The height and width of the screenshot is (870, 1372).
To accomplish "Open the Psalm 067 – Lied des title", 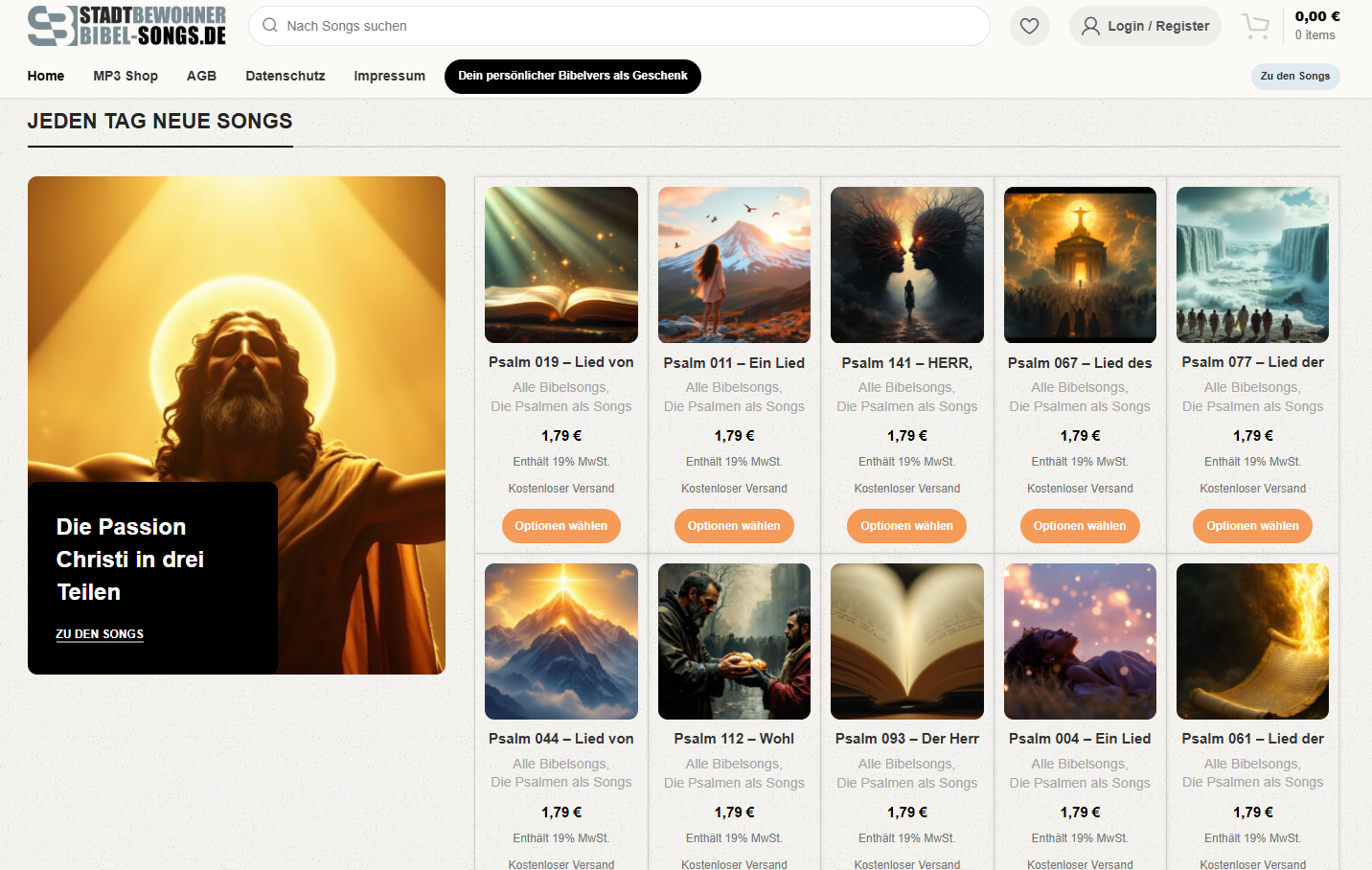I will (1080, 362).
